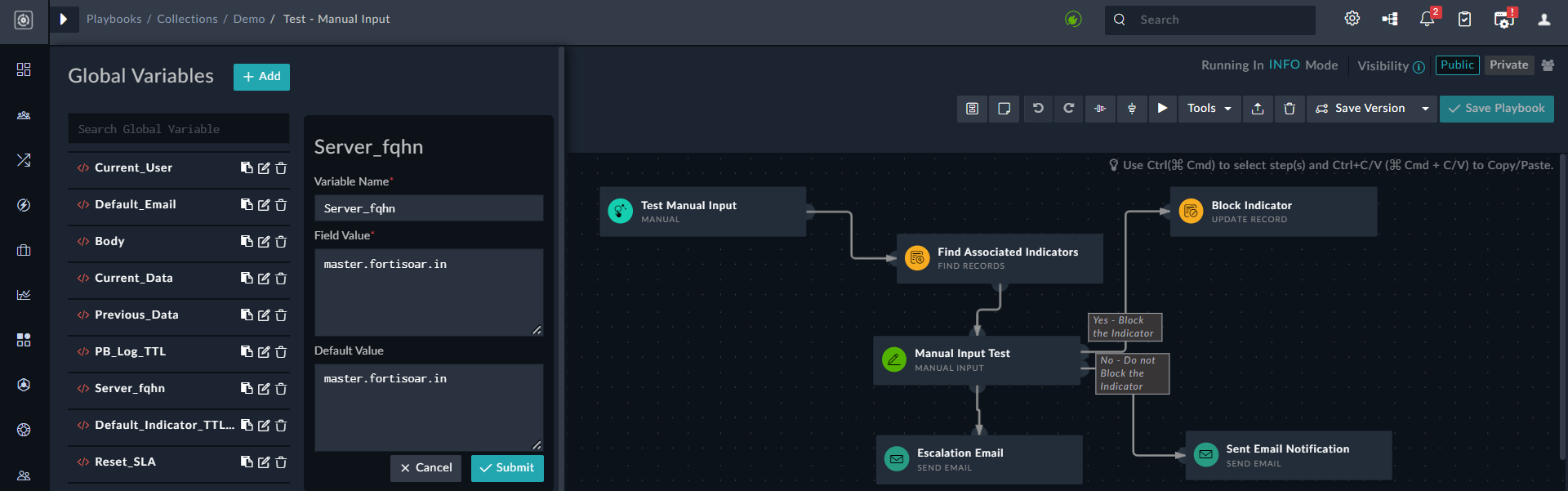This screenshot has height=491, width=1568.
Task: Set visibility to Private
Action: coord(1508,65)
